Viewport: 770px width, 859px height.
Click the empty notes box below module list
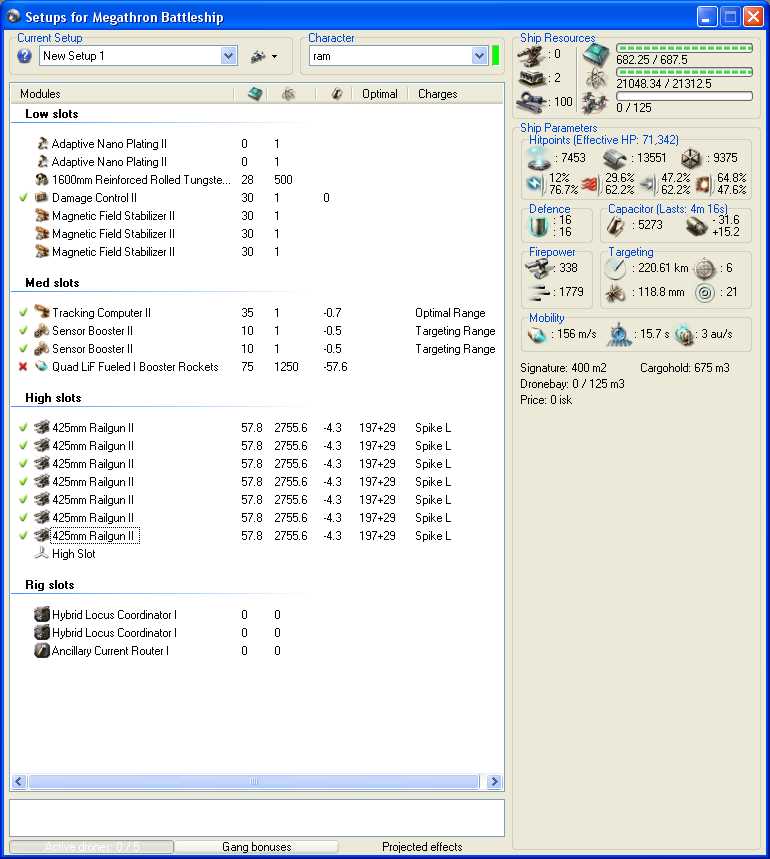[257, 817]
